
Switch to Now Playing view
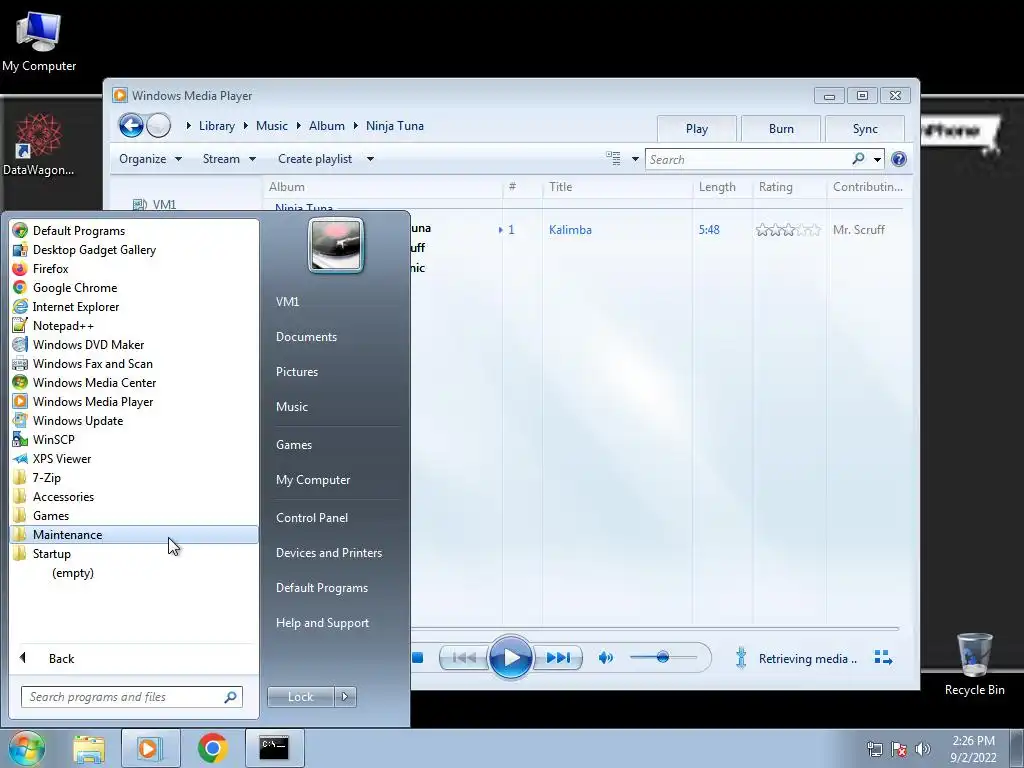(883, 658)
